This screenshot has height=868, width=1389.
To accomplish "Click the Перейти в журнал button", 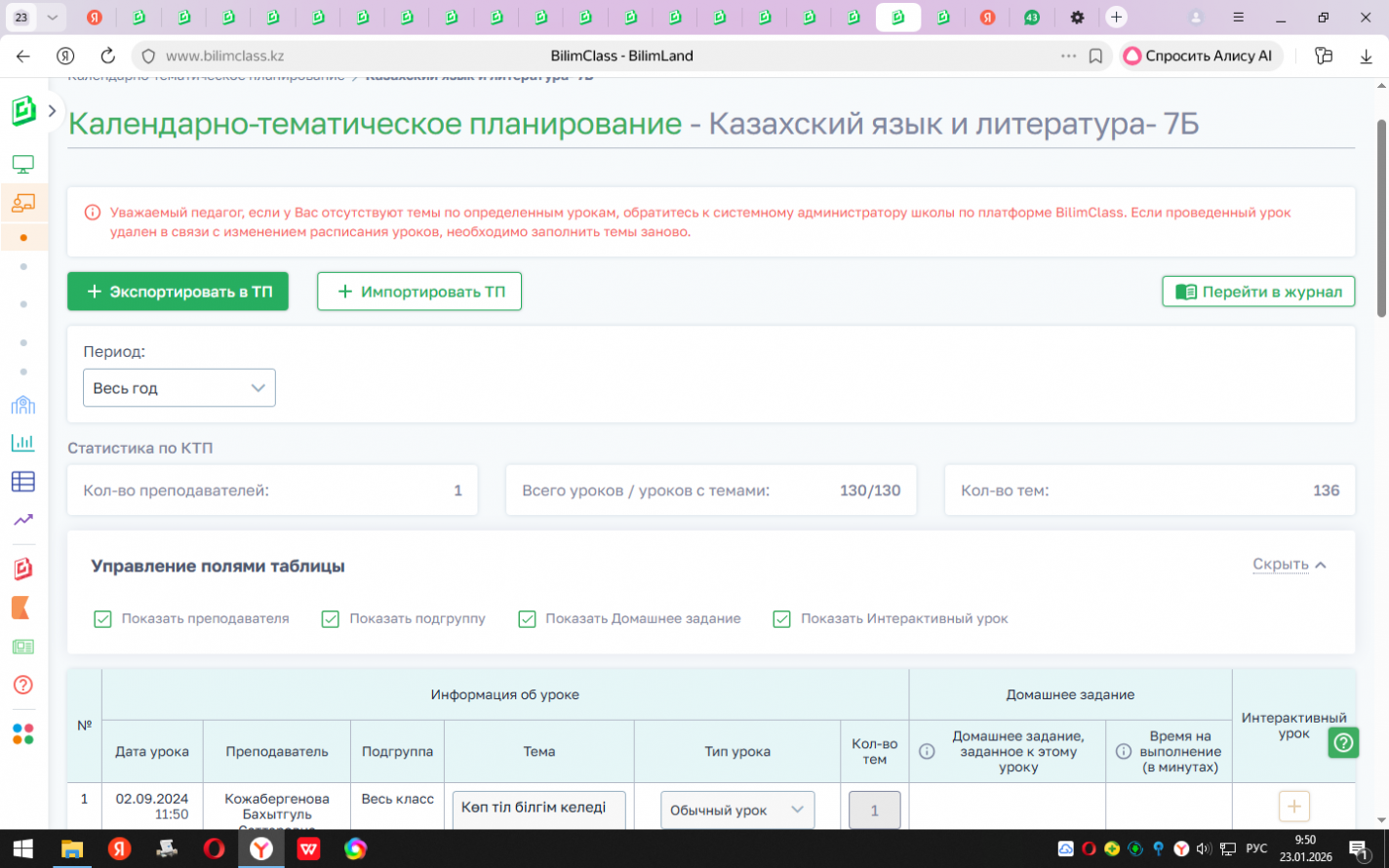I will point(1257,292).
